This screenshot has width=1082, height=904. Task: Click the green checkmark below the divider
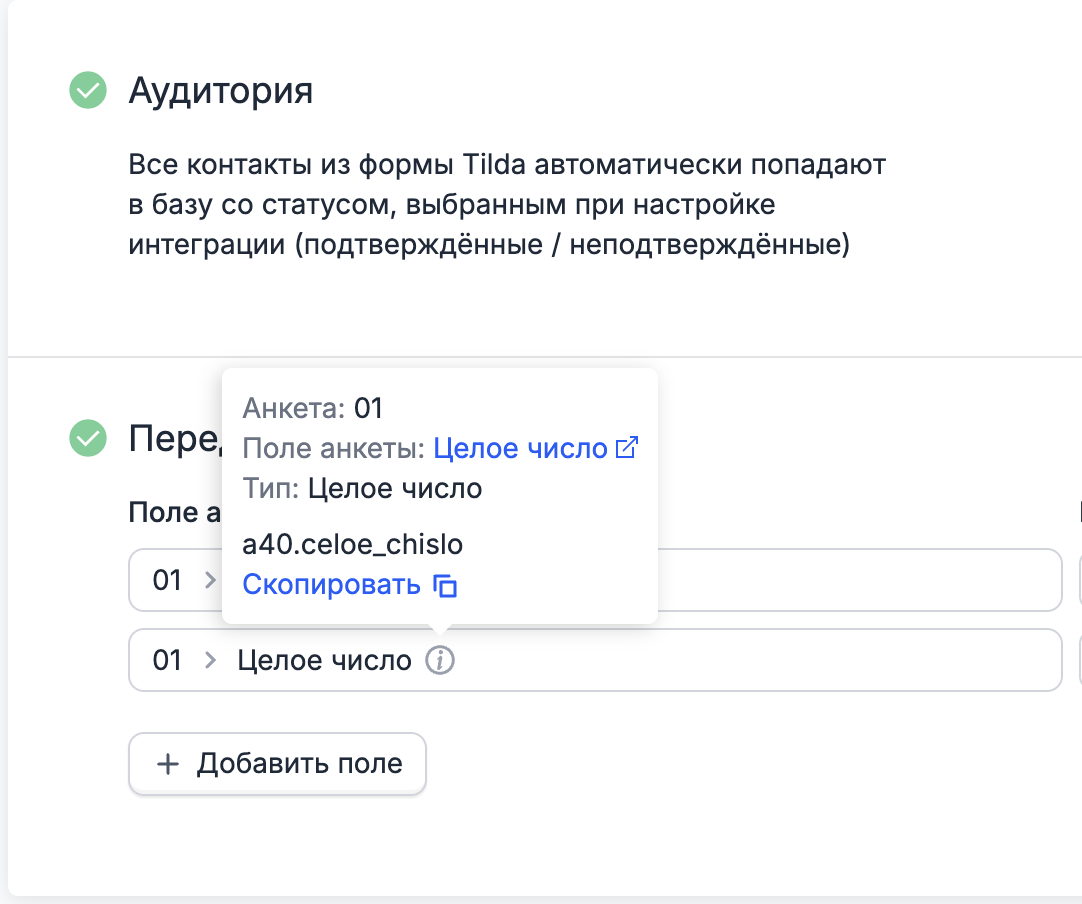coord(88,438)
